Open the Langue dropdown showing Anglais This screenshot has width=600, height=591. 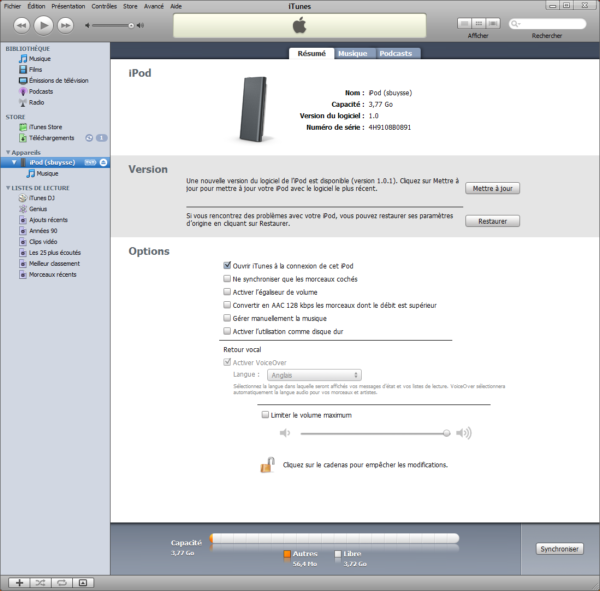(x=314, y=375)
